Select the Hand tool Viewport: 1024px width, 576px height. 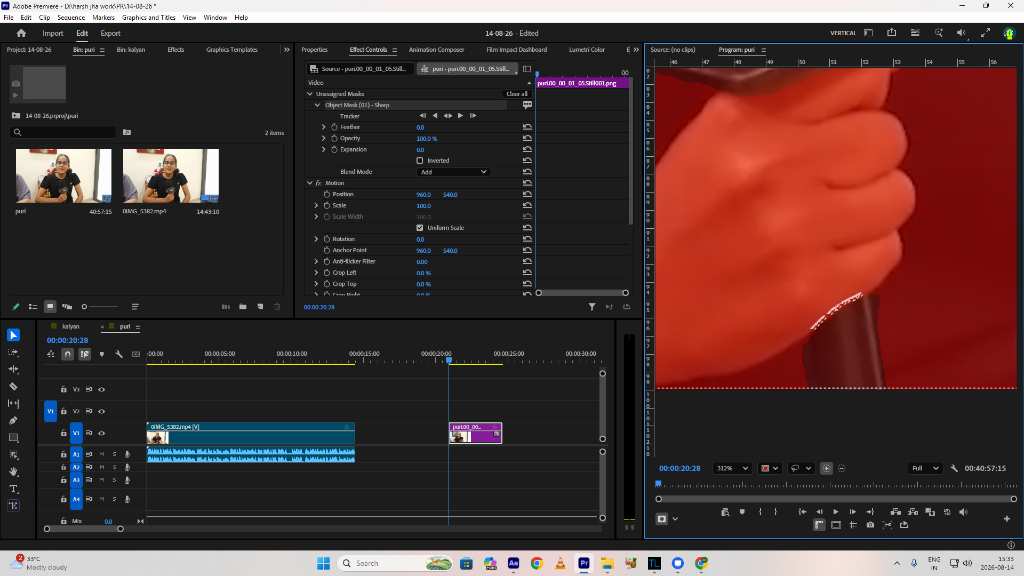tap(13, 472)
